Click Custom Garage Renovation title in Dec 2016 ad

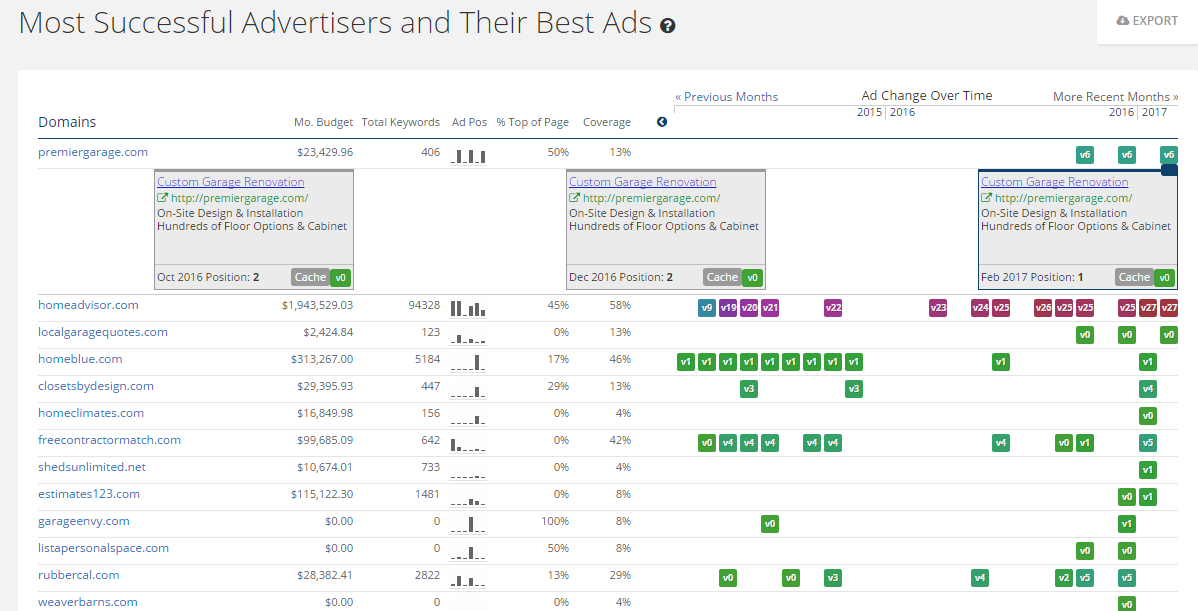point(642,182)
